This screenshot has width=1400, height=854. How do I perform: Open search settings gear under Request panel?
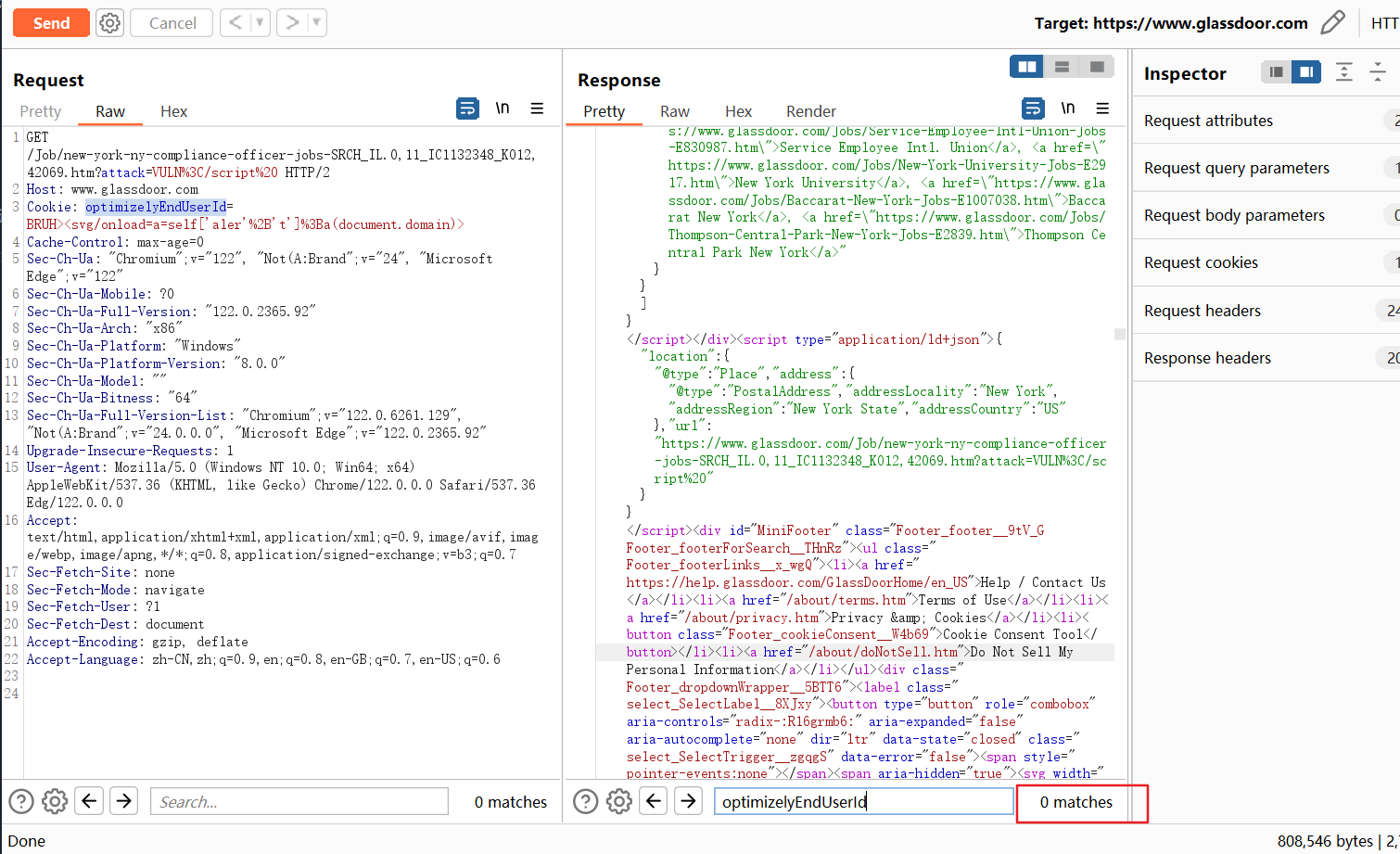[55, 801]
